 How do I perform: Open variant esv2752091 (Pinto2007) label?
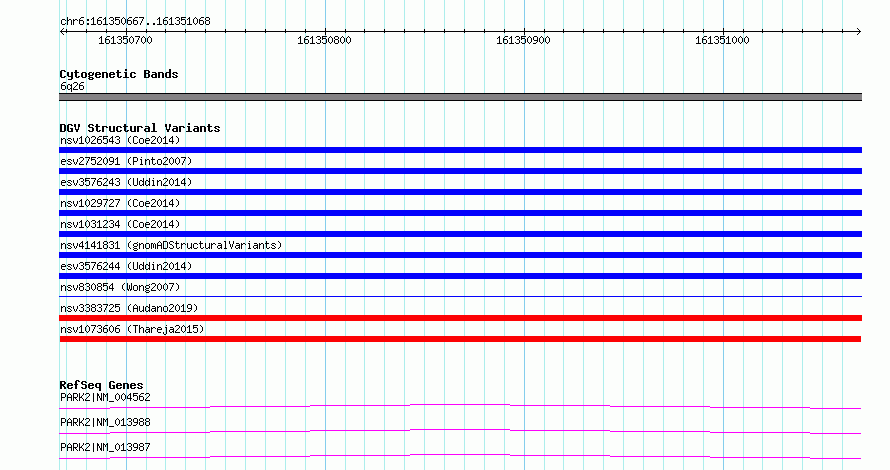tap(126, 161)
